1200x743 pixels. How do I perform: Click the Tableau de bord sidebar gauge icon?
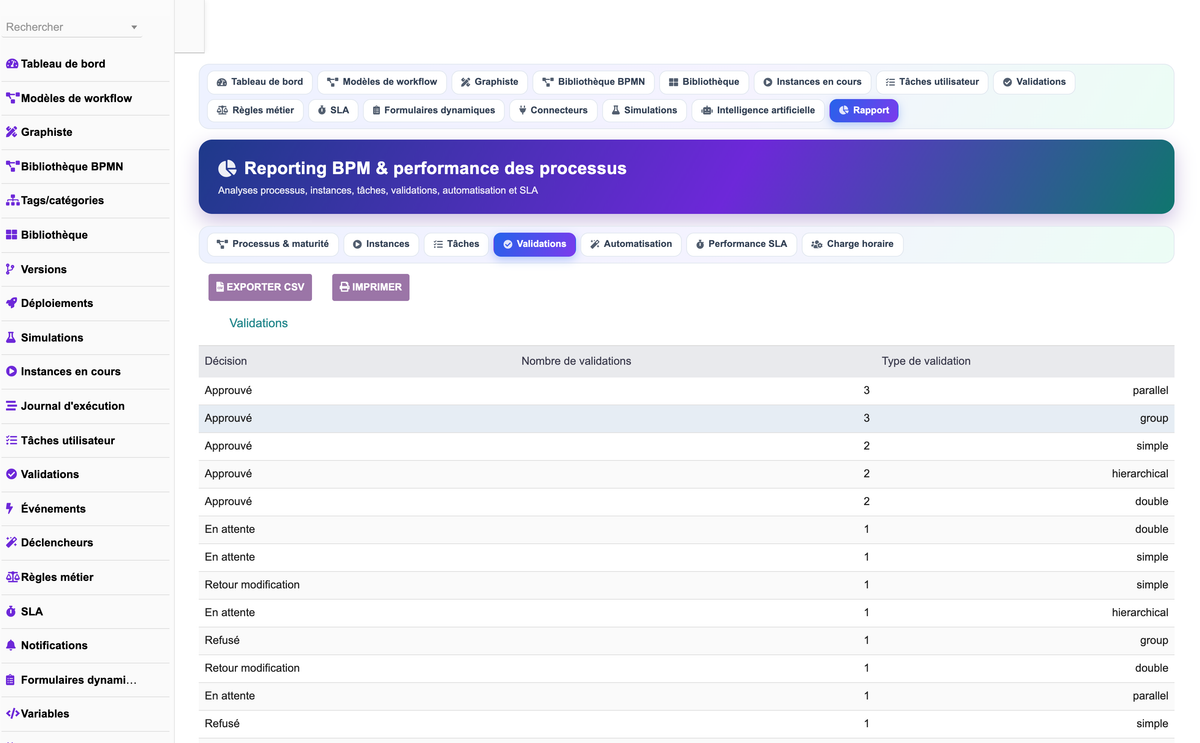pyautogui.click(x=12, y=64)
